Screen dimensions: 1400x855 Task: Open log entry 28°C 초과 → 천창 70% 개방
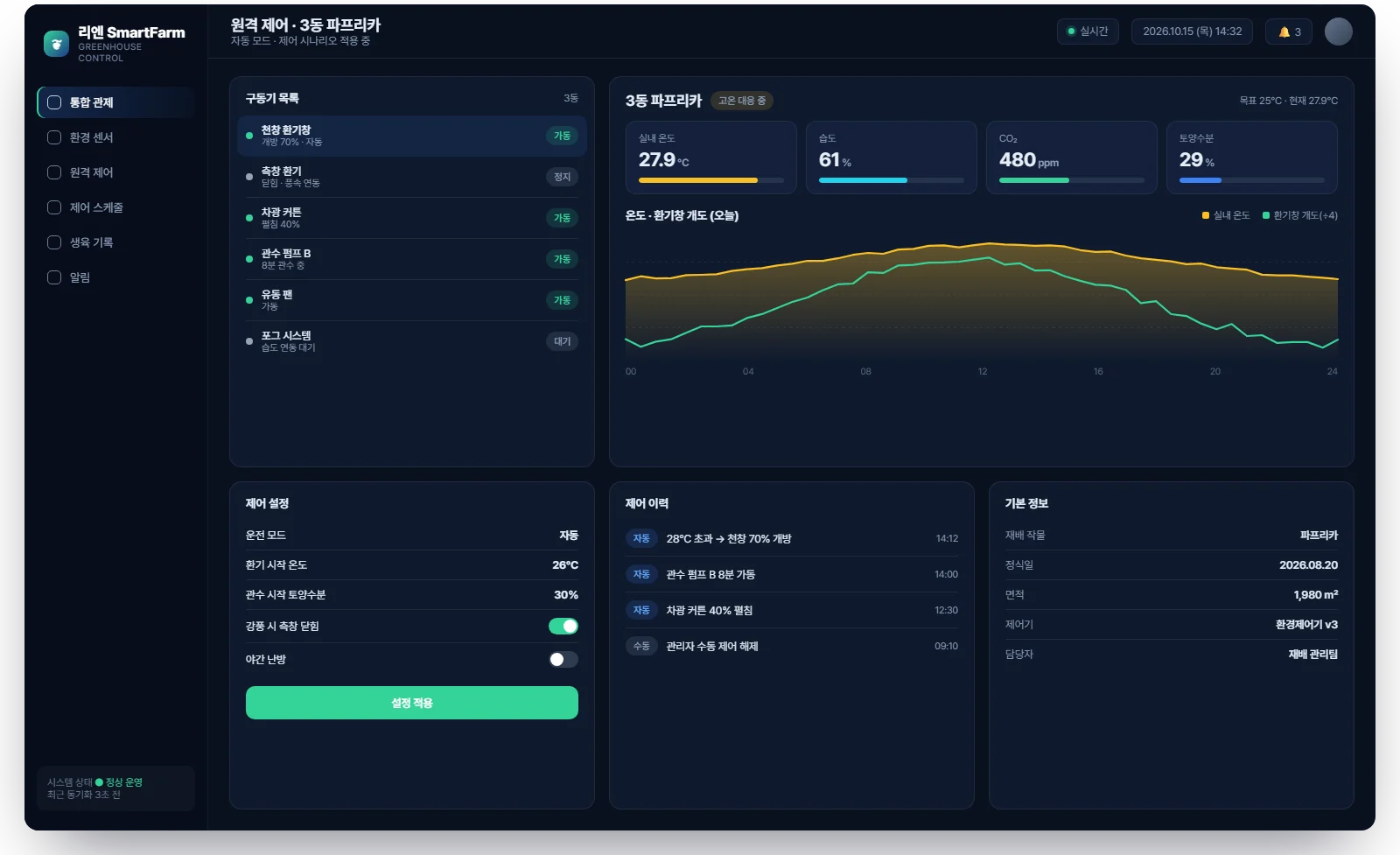coord(792,538)
